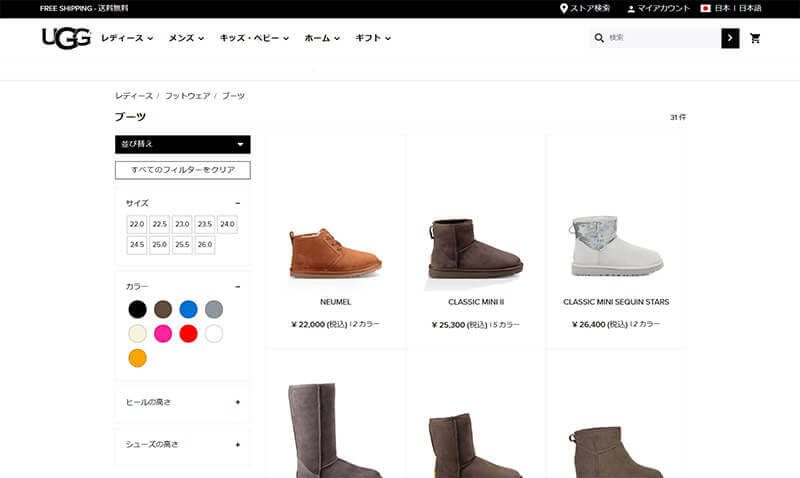Screen dimensions: 800x478
Task: Filter by white color swatch
Action: click(214, 334)
